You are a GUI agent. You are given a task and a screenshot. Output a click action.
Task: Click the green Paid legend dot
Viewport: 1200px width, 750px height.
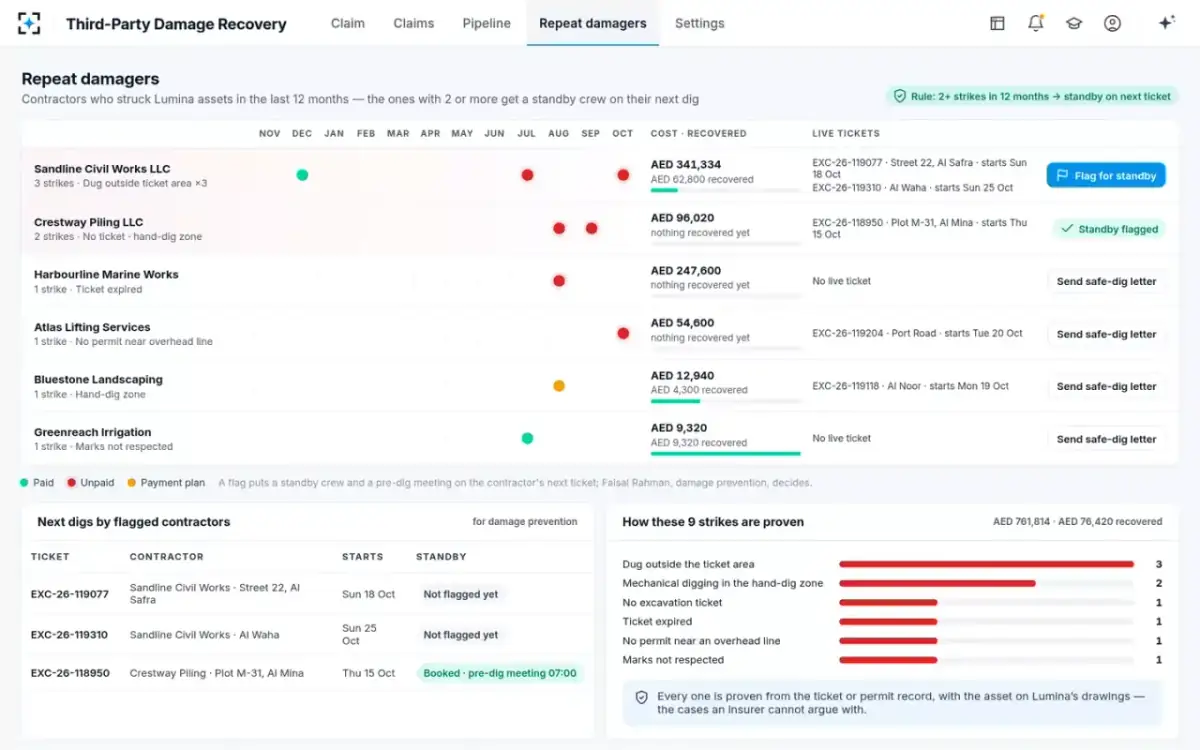coord(24,482)
